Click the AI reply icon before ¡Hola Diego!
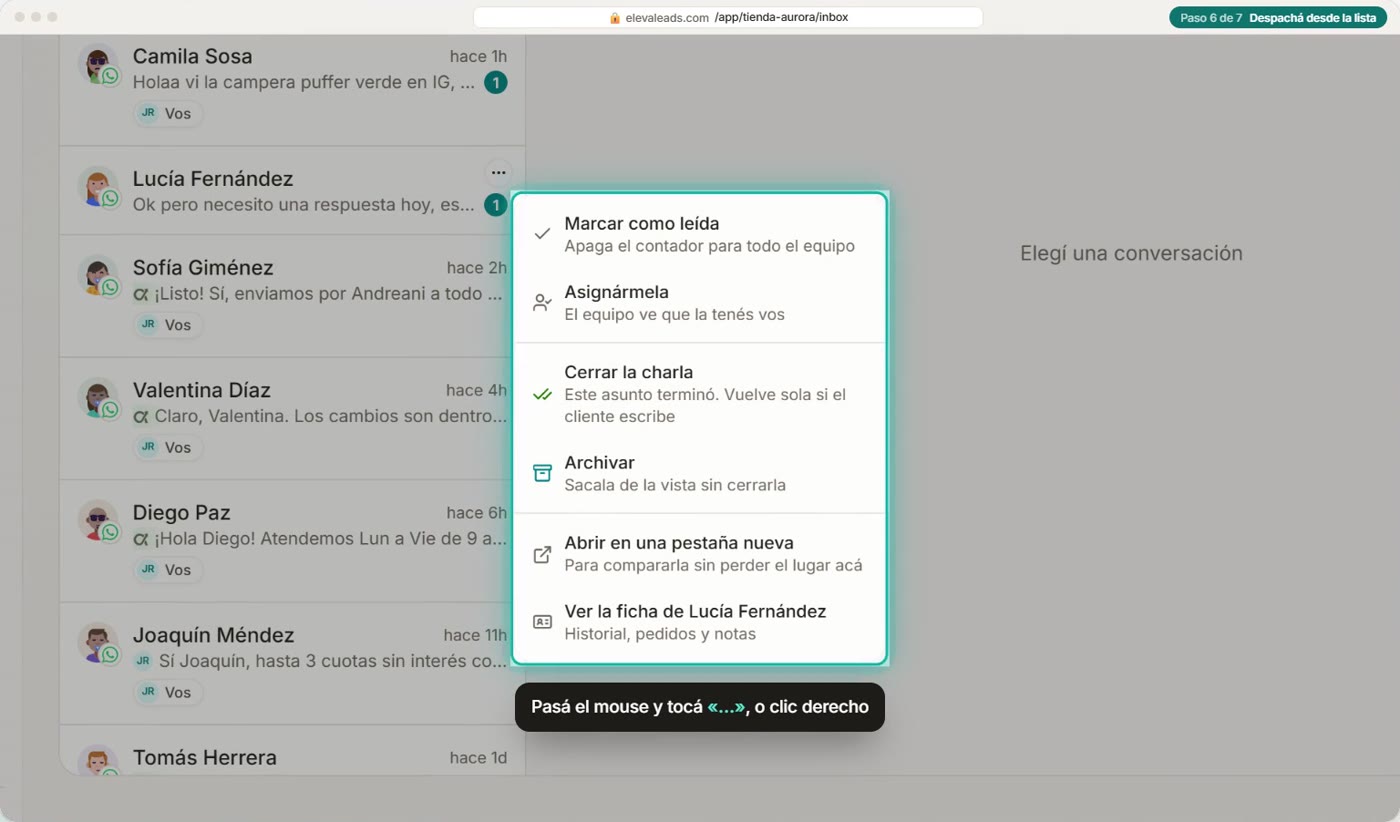Screen dimensions: 1400x822 pyautogui.click(x=141, y=539)
